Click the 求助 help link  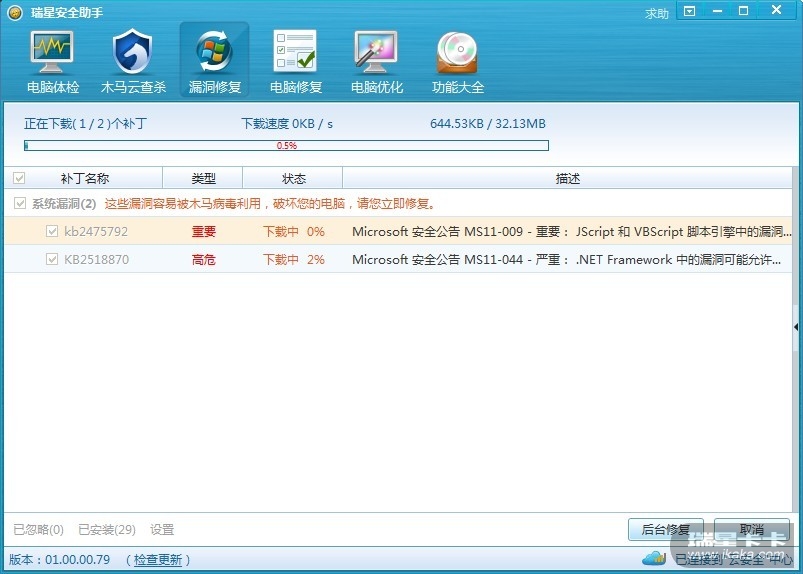pyautogui.click(x=657, y=14)
